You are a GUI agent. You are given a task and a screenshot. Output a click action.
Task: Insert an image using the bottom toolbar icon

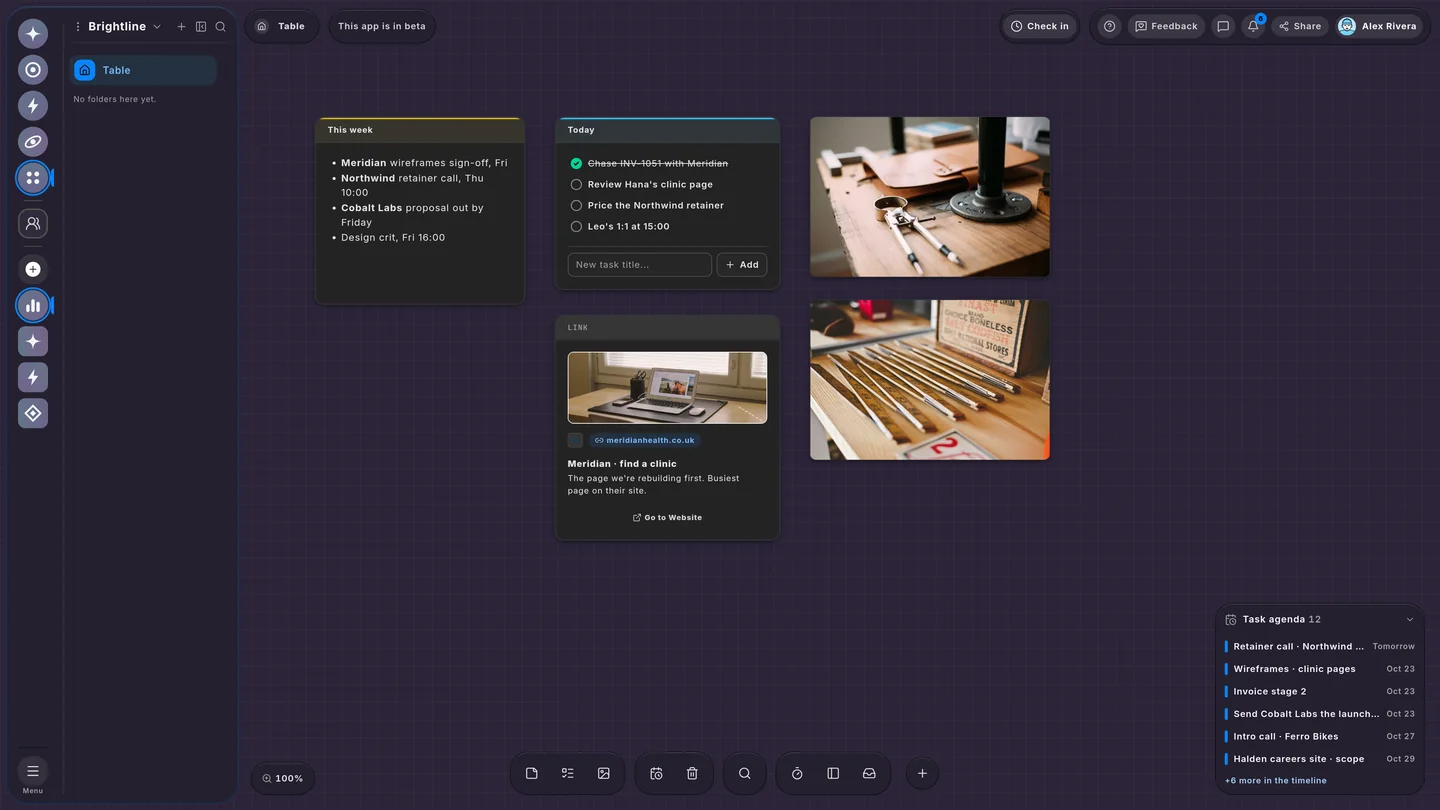(x=604, y=773)
